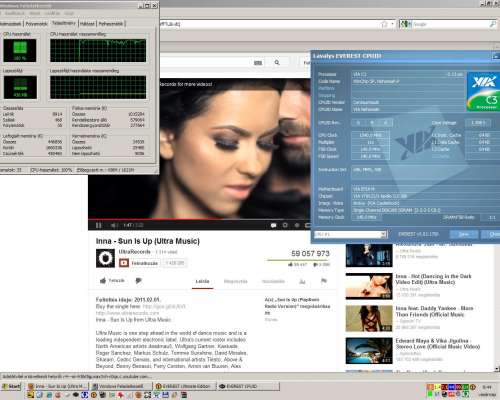The image size is (500, 400).
Task: Open the statistics chart icon under the video
Action: tap(302, 281)
